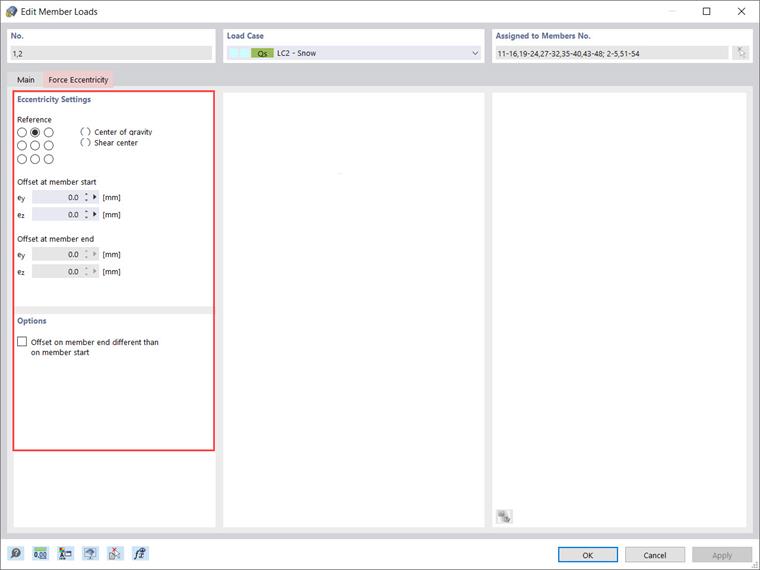The image size is (760, 570).
Task: Click the Edit Member Loads title icon
Action: 11,11
